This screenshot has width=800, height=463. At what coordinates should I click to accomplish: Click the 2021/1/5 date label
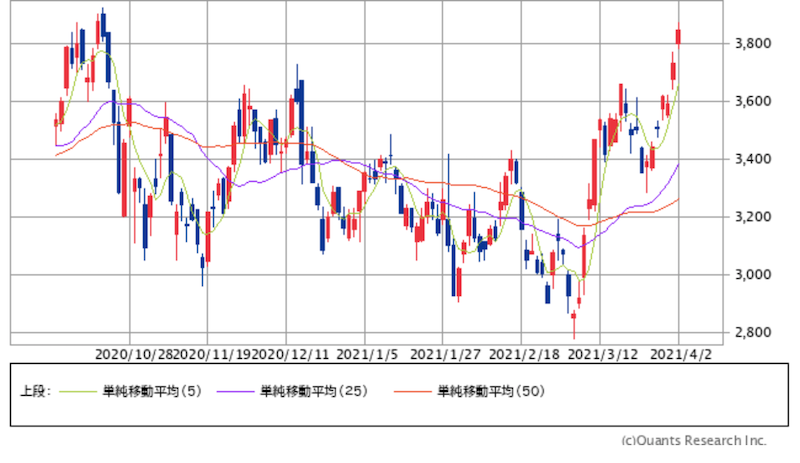coord(367,354)
